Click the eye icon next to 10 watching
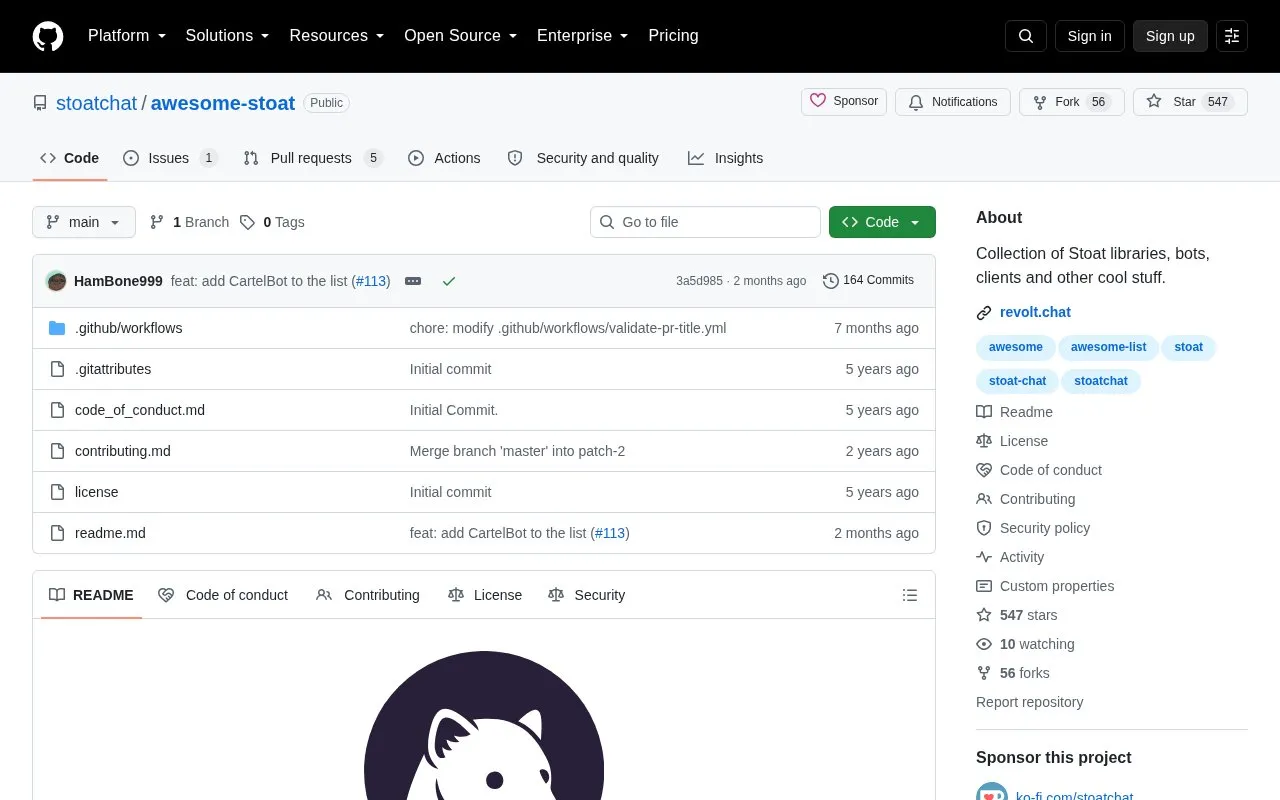 click(x=984, y=644)
